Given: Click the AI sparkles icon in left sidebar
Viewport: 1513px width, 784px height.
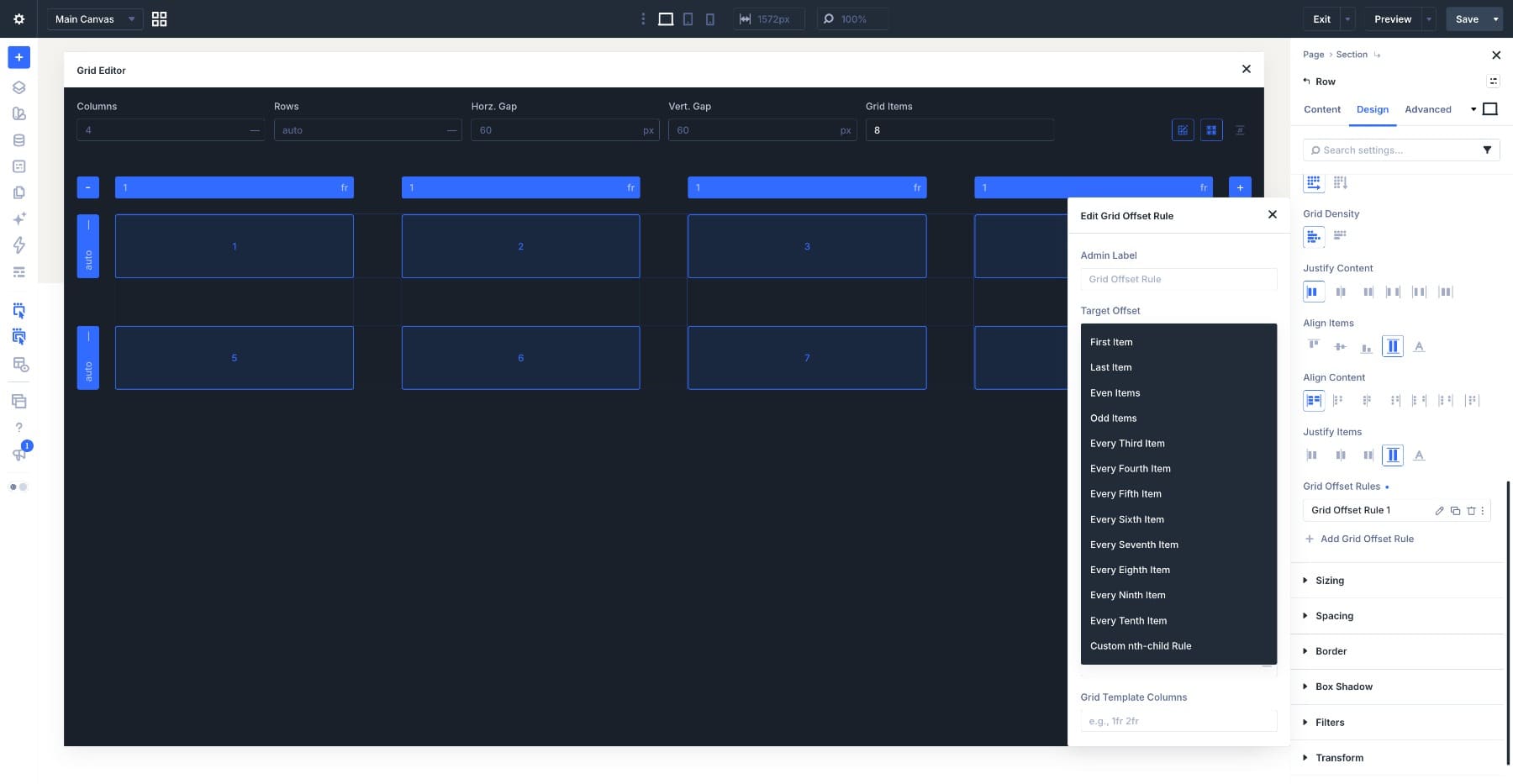Looking at the screenshot, I should [18, 218].
